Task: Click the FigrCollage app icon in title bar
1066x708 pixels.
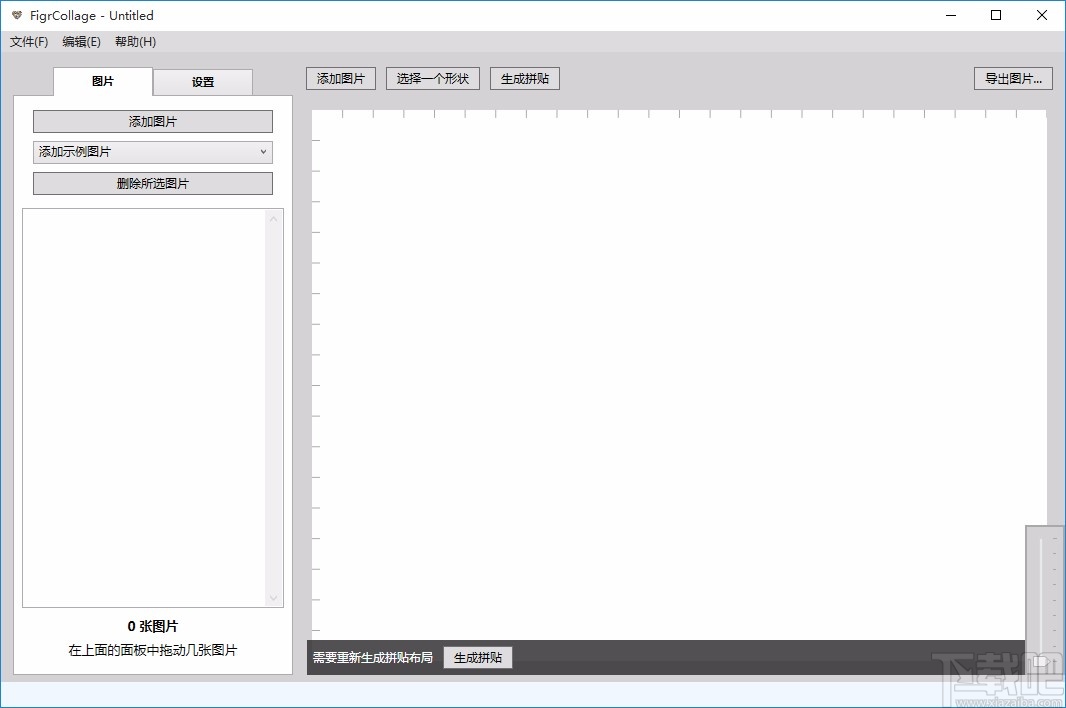Action: [17, 15]
